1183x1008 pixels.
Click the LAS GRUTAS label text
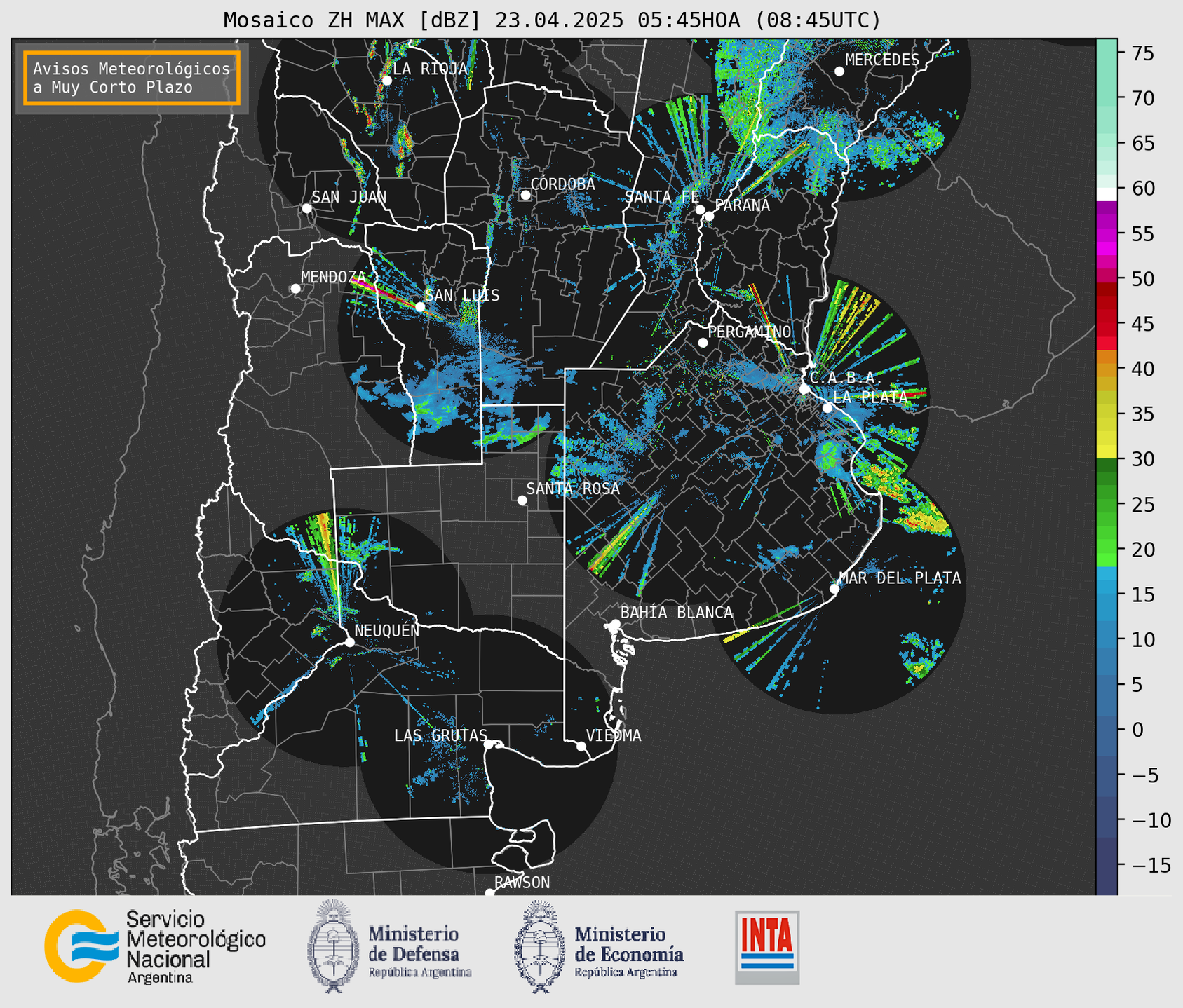pyautogui.click(x=440, y=735)
